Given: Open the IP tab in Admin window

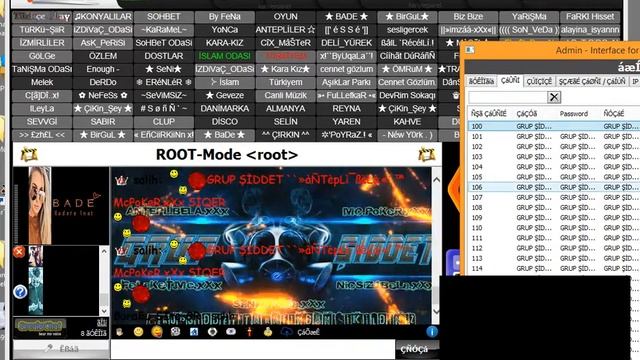Looking at the screenshot, I should (635, 81).
